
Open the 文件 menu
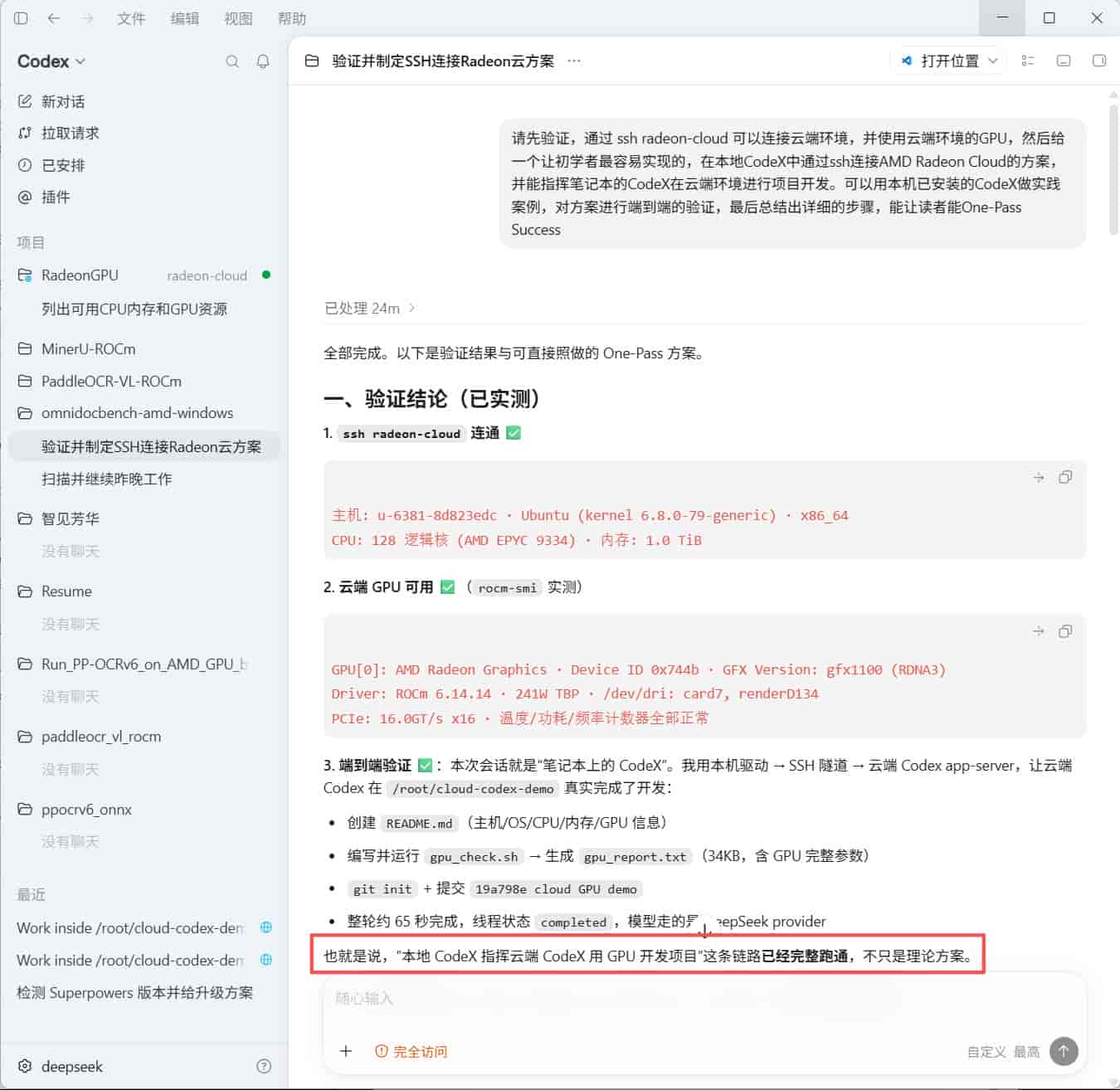[x=131, y=18]
